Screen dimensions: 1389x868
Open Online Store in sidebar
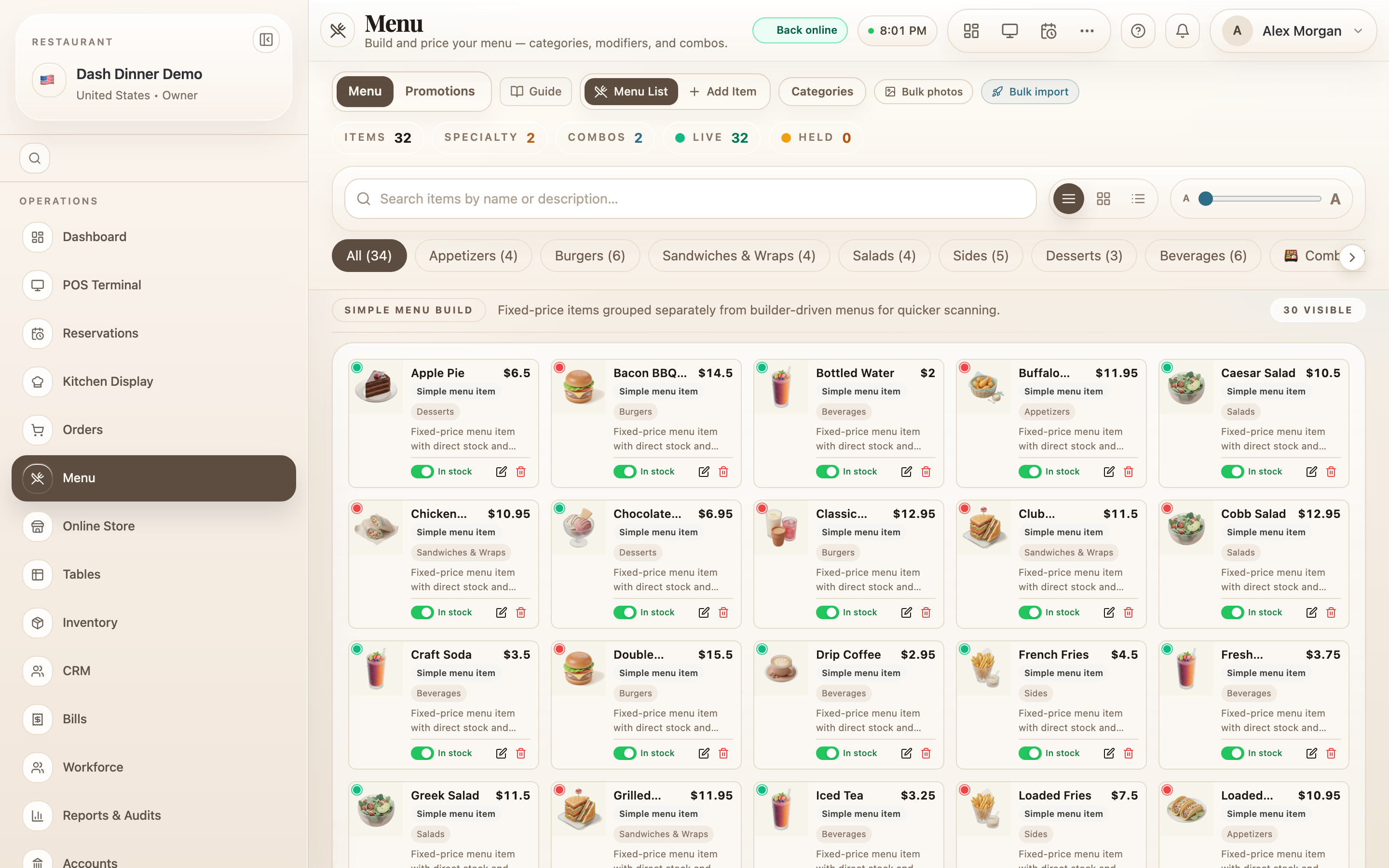point(154,527)
